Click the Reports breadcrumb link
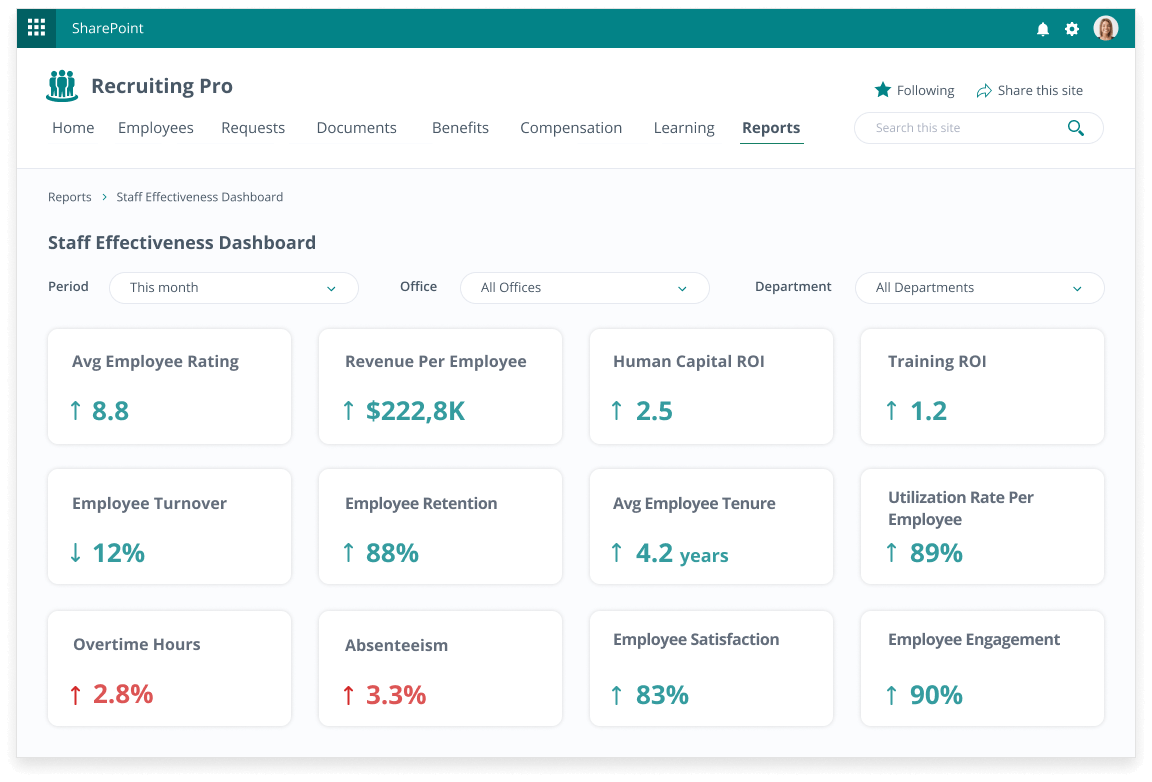 70,197
